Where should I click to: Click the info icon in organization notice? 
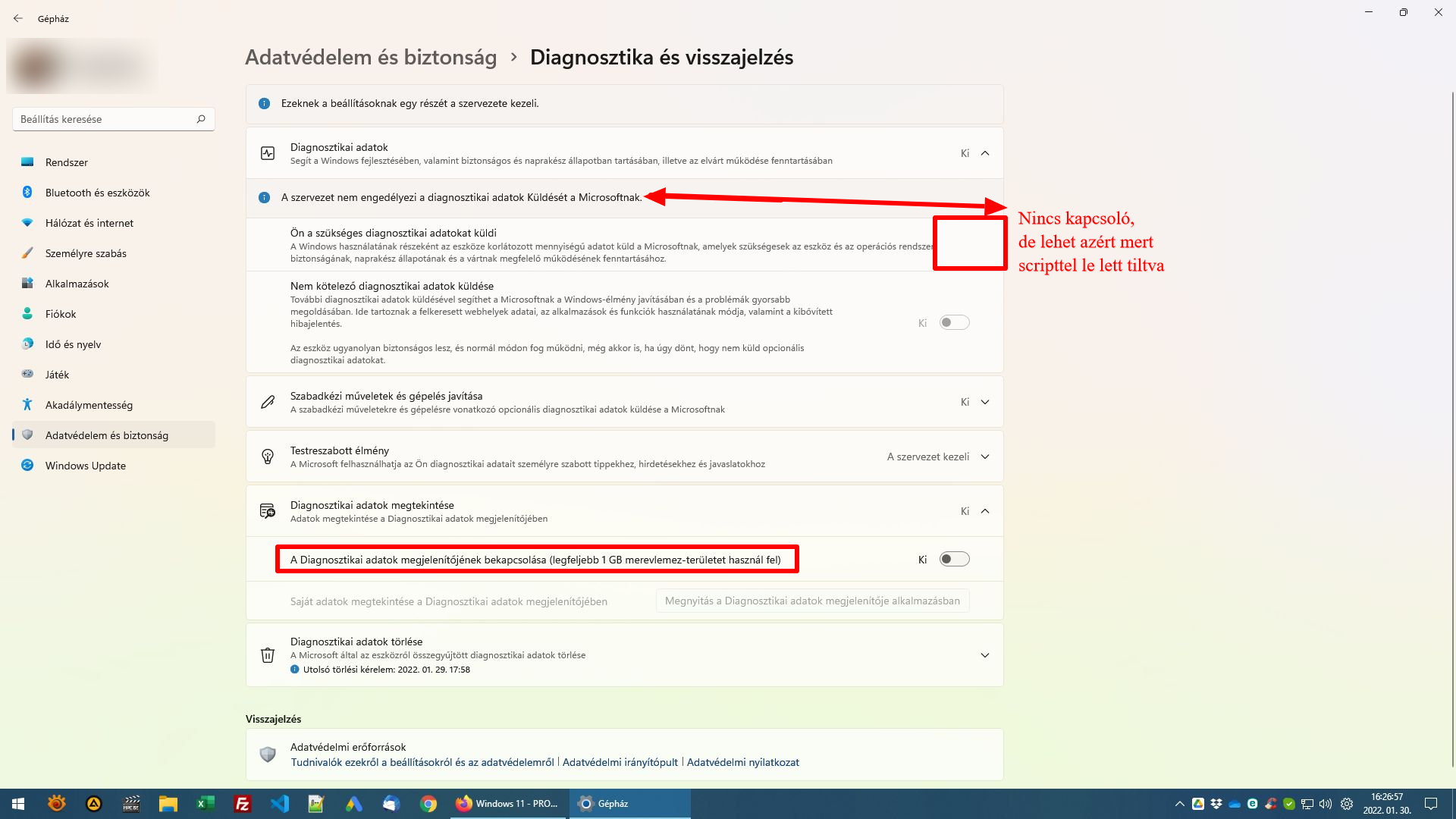264,104
